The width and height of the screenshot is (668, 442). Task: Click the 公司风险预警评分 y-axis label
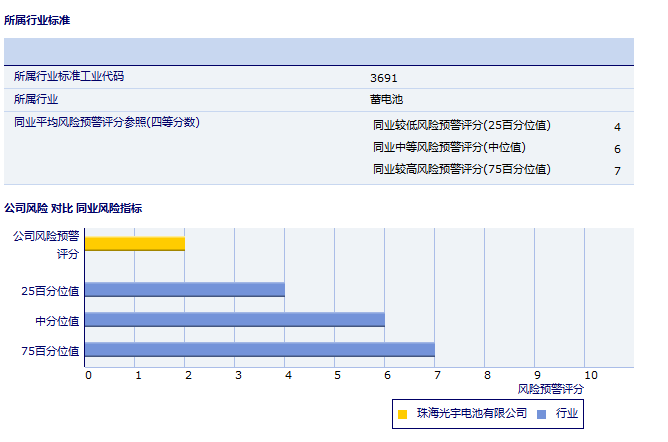(x=45, y=245)
